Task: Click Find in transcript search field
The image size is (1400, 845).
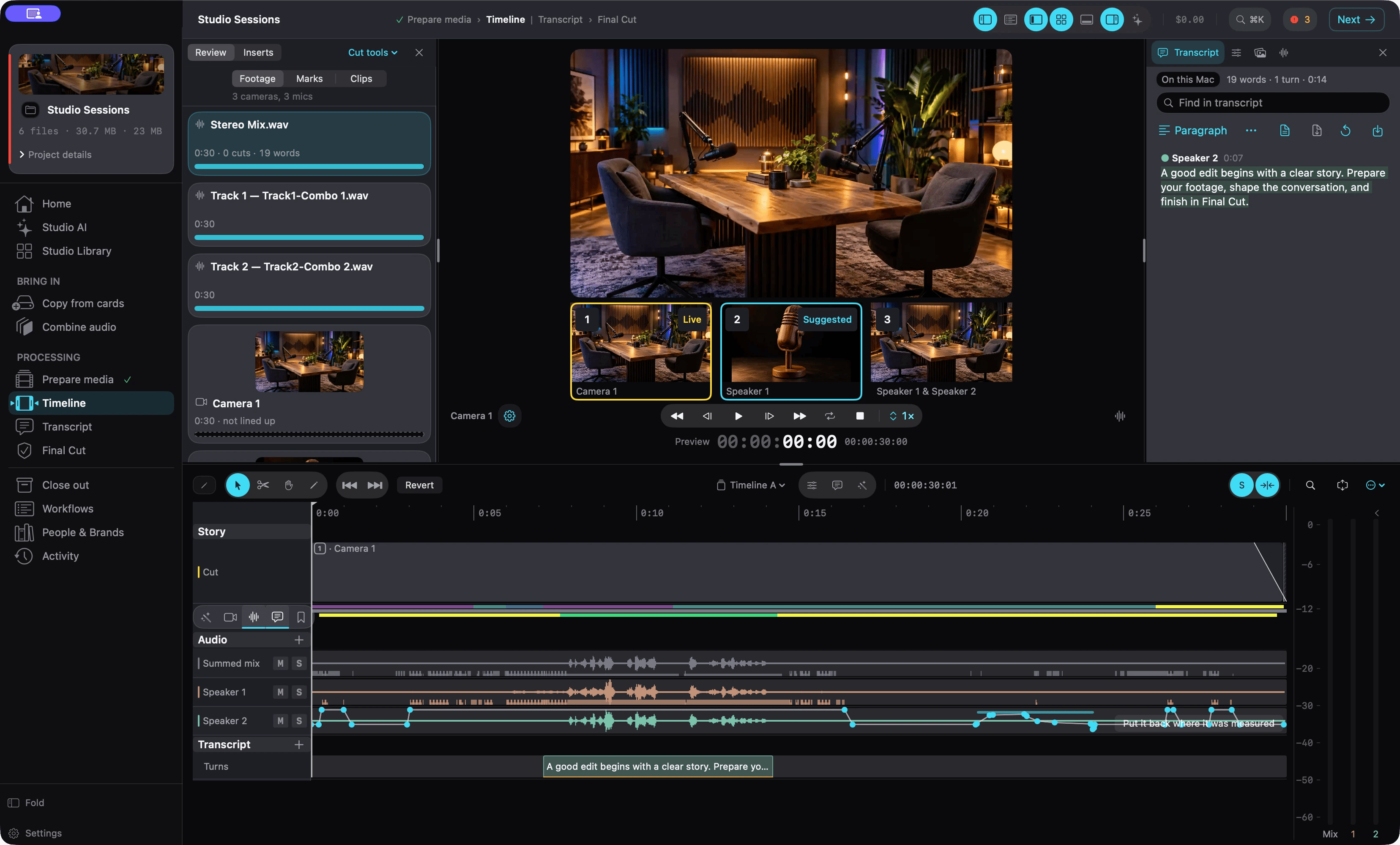Action: 1273,103
